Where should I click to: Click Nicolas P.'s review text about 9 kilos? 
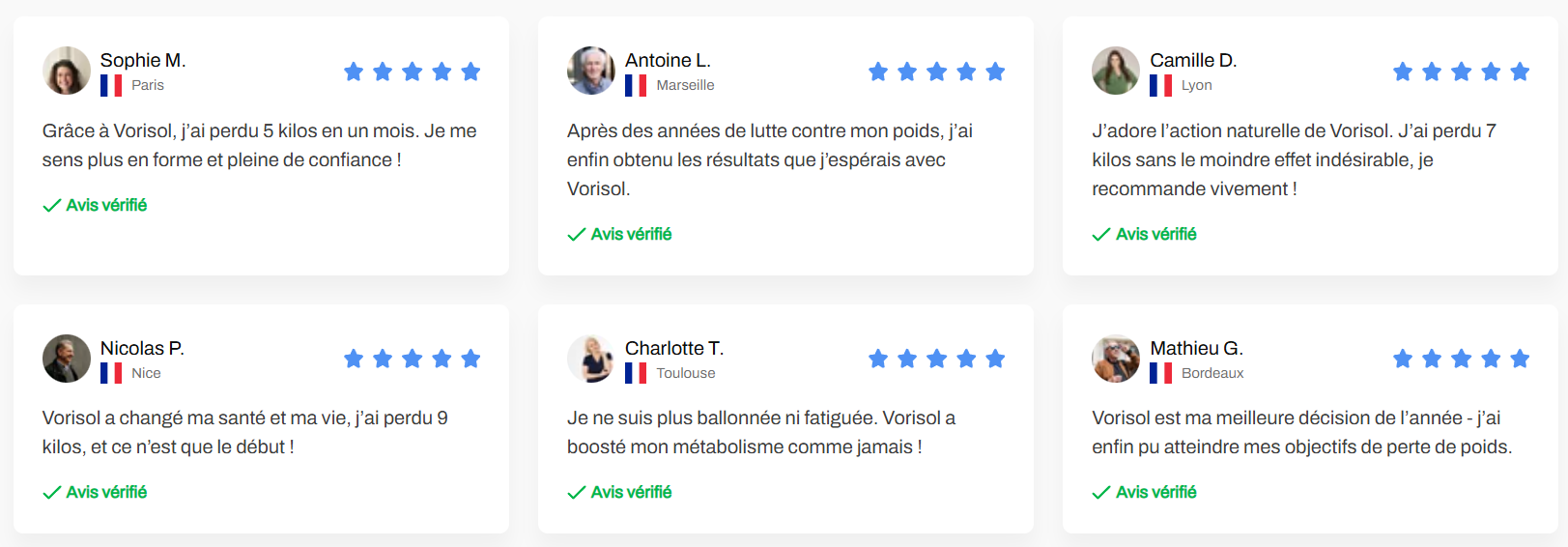click(x=245, y=432)
